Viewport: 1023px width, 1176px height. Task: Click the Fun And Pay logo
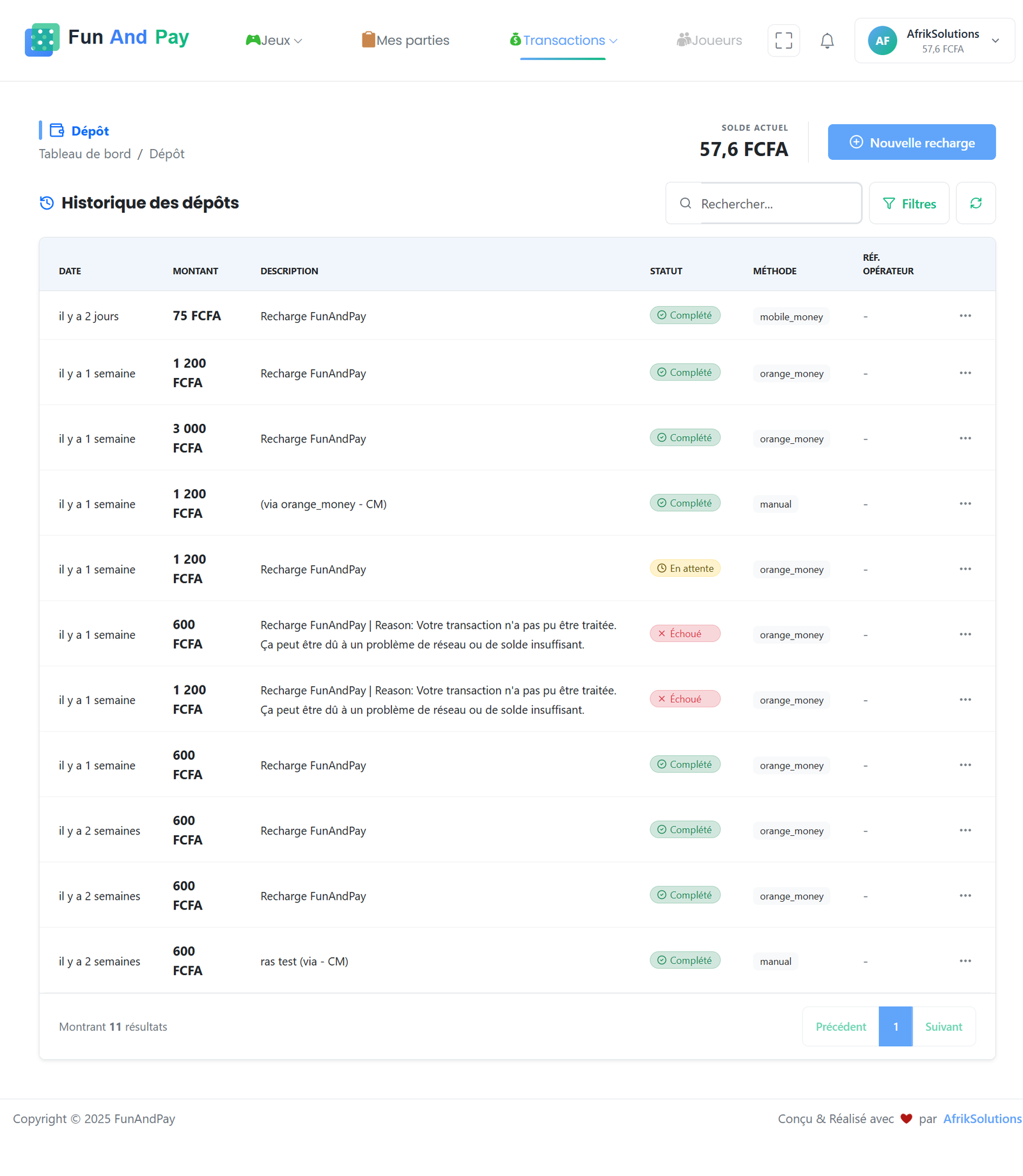(x=107, y=38)
